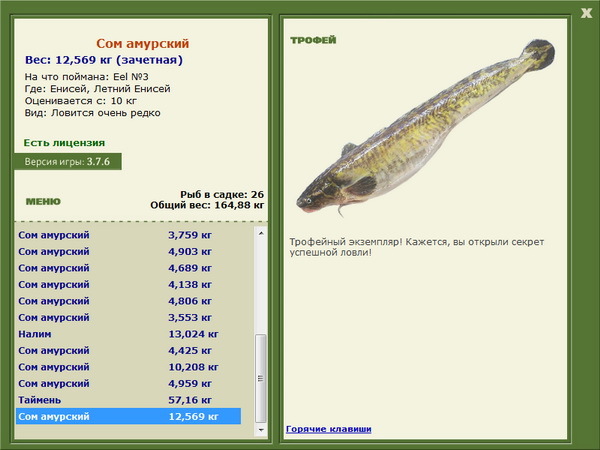Click the Есть лицензия text

point(64,143)
